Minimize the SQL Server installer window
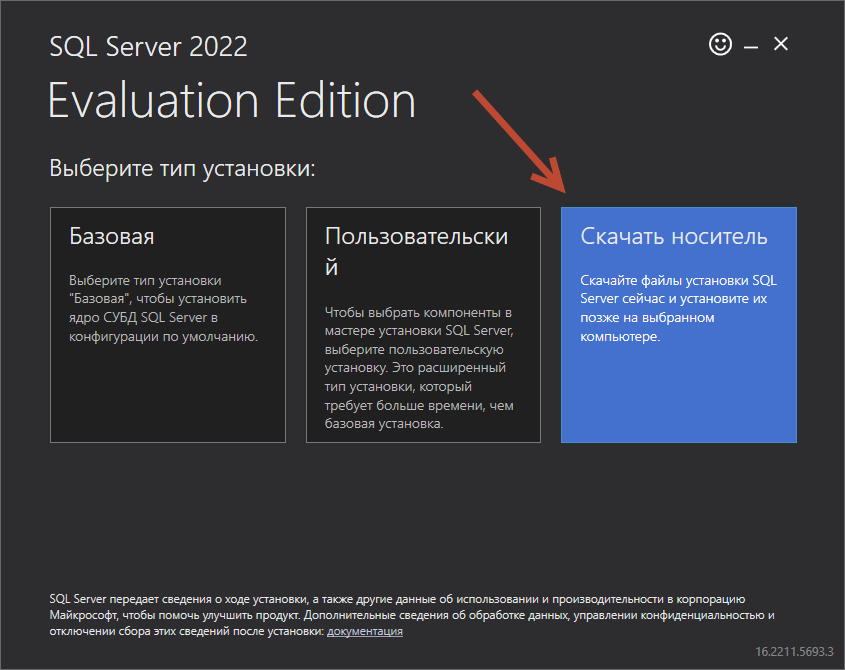The image size is (845, 670). coord(749,44)
